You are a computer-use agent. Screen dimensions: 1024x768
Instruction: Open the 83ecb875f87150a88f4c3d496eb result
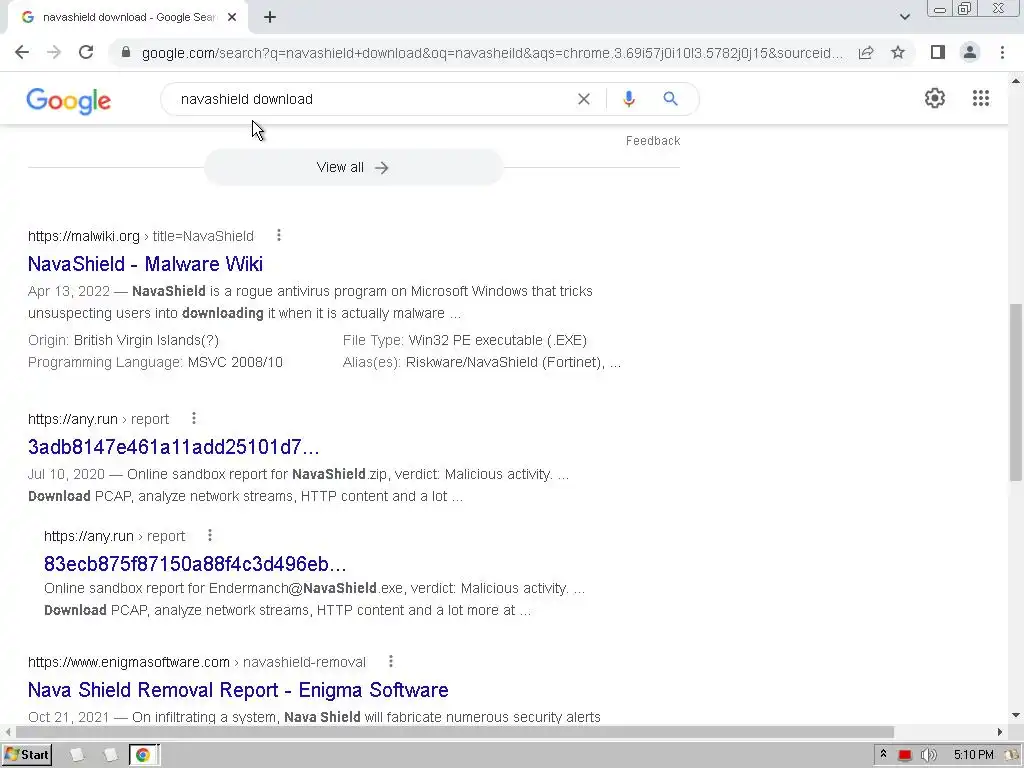(195, 563)
